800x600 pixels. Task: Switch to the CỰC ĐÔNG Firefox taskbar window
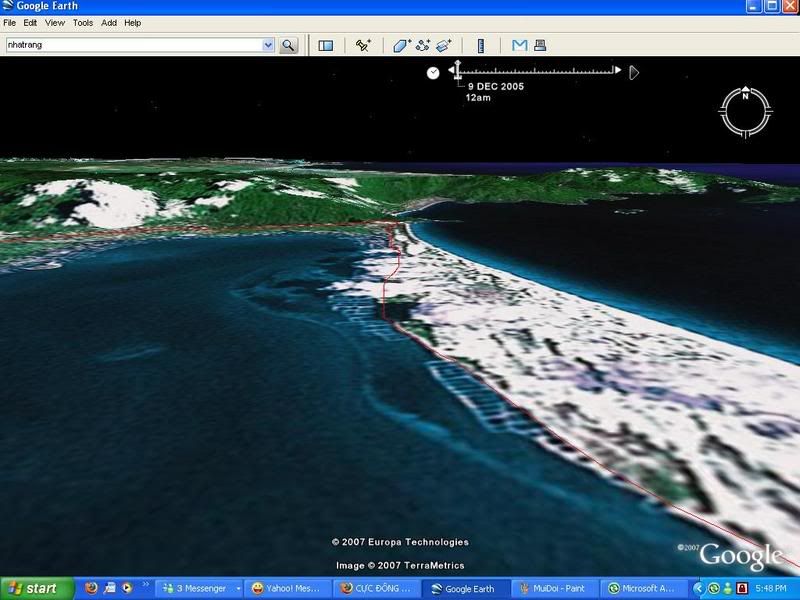pos(377,589)
